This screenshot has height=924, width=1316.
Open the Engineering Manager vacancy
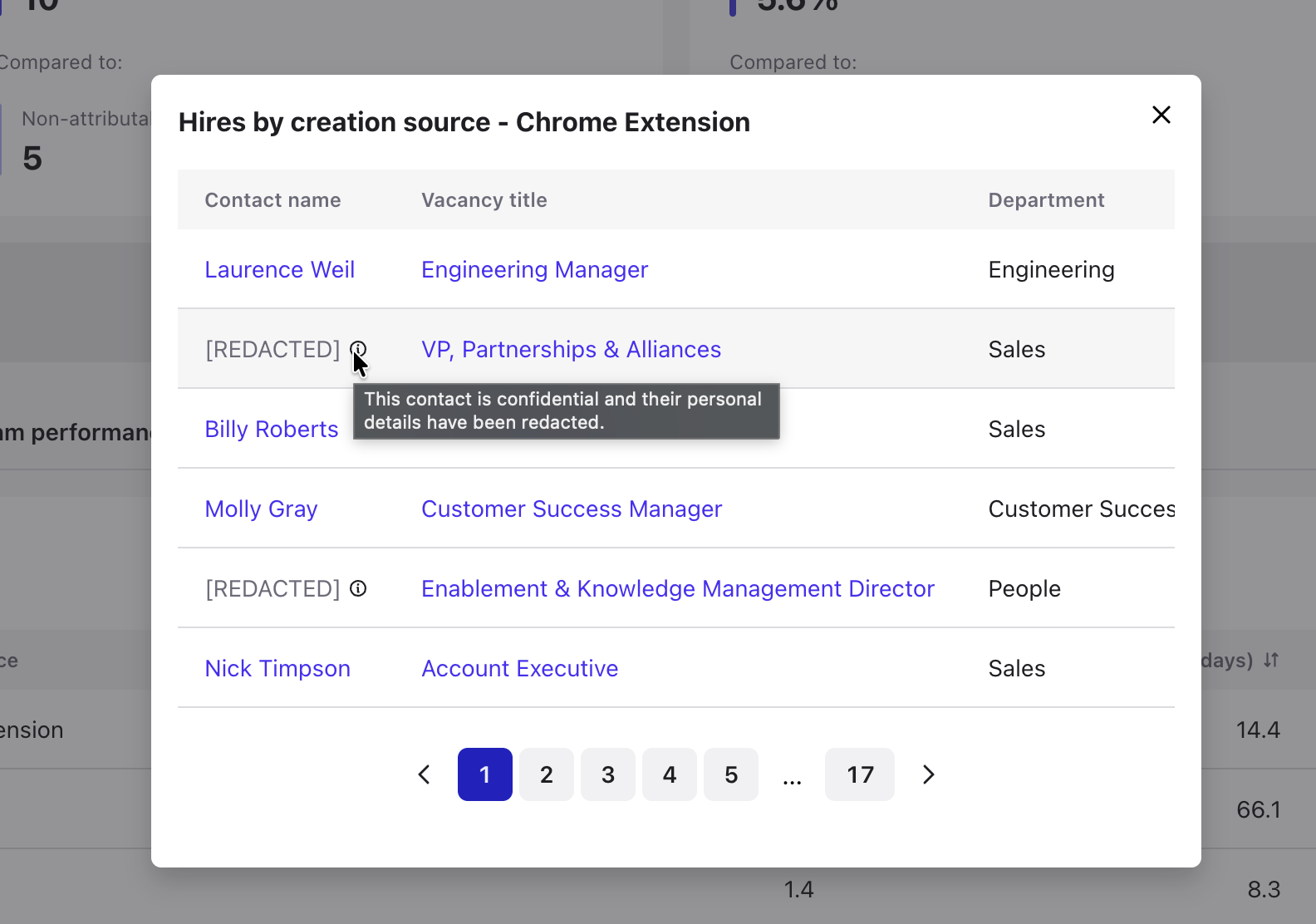(x=534, y=270)
